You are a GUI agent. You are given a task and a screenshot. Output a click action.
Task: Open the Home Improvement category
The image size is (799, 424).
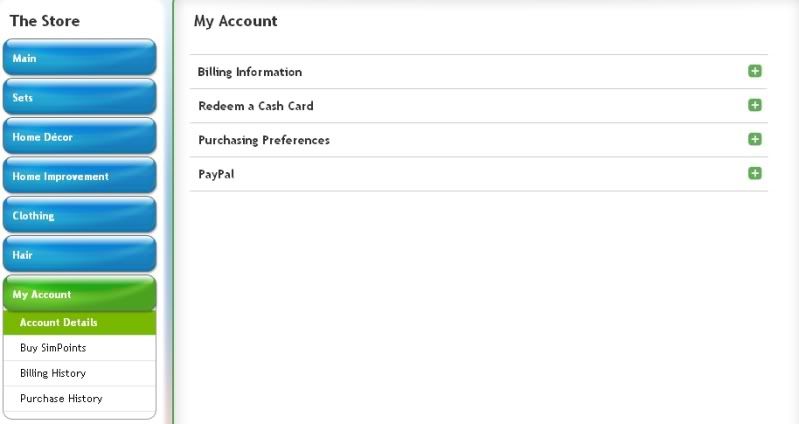[79, 176]
